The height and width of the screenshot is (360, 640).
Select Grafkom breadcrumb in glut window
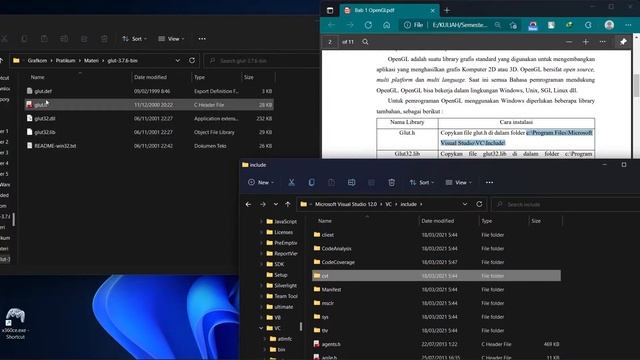pos(37,60)
